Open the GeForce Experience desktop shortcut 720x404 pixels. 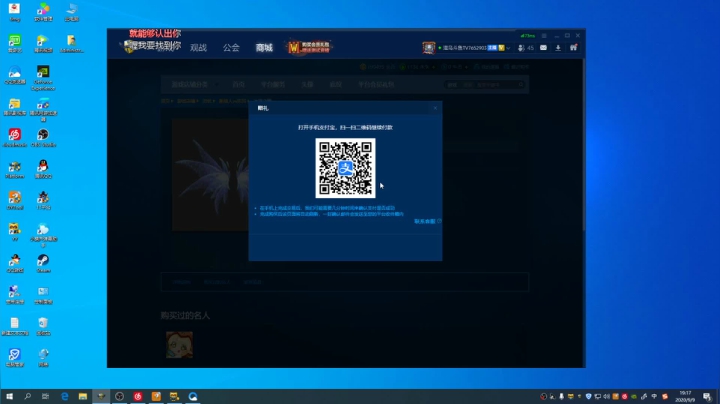point(43,78)
